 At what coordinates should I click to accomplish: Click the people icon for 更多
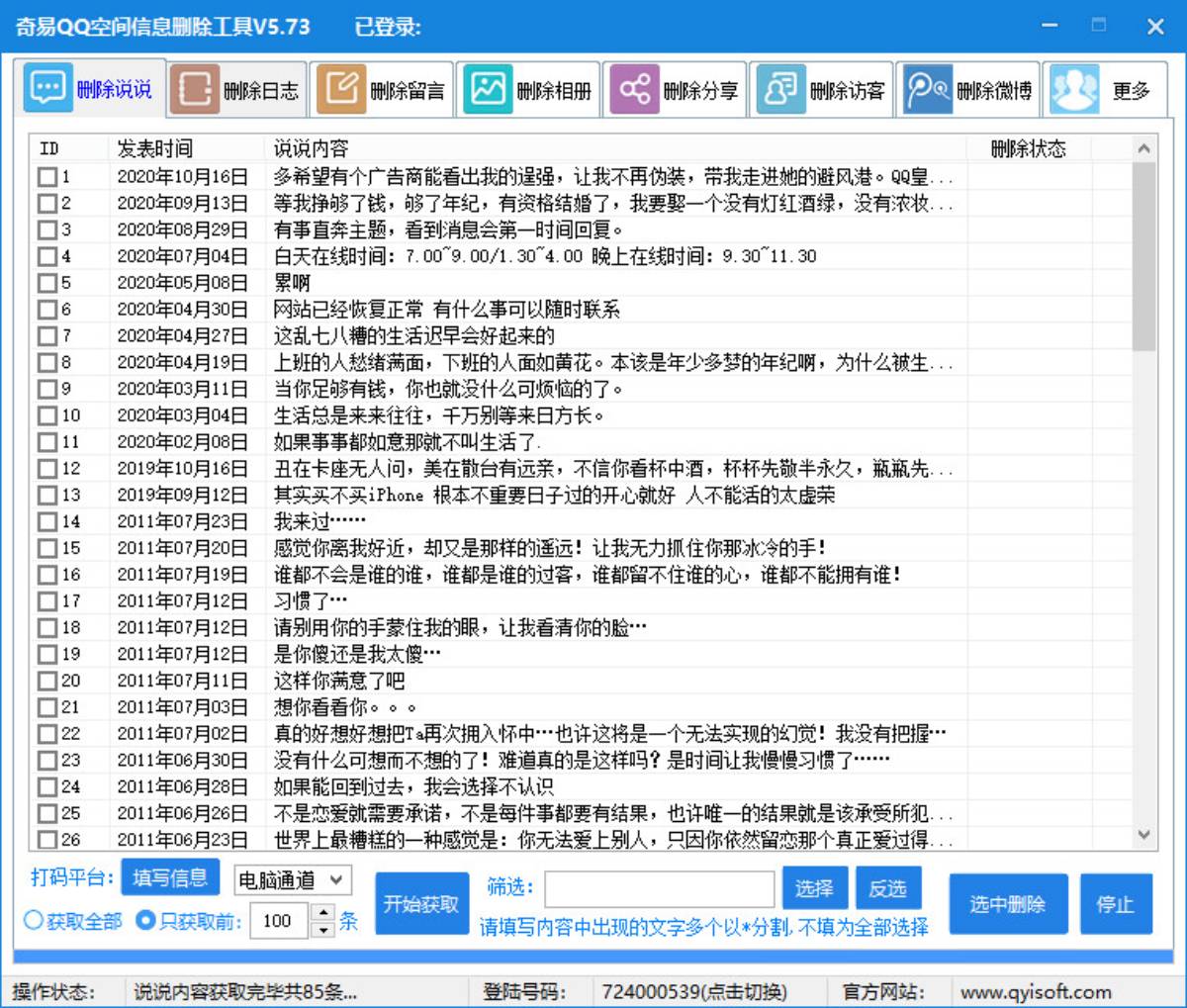click(x=1074, y=90)
